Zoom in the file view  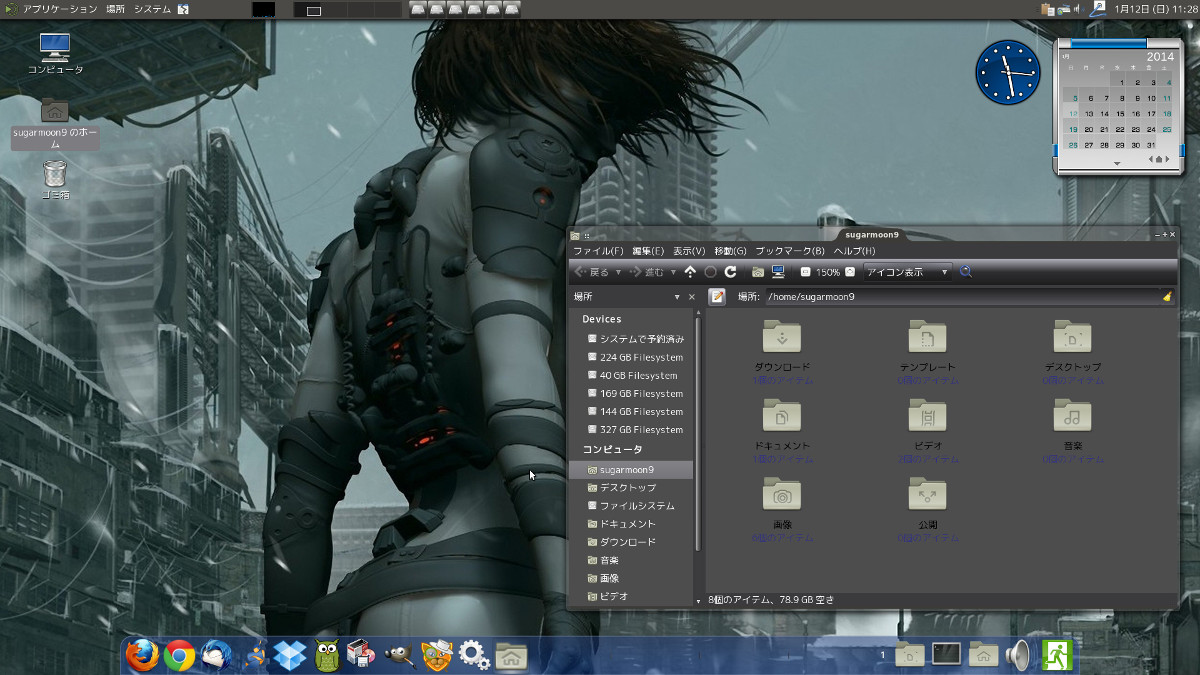tap(850, 272)
